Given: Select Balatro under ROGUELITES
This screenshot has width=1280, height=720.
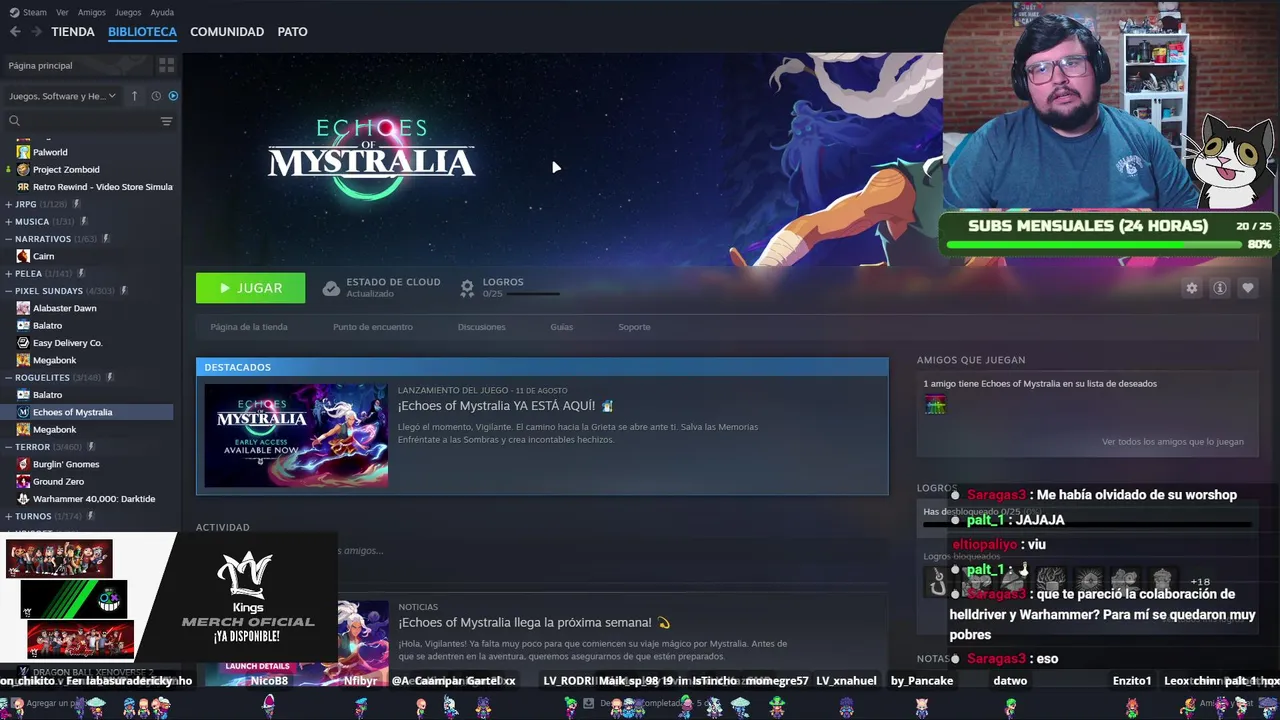Looking at the screenshot, I should pyautogui.click(x=47, y=395).
